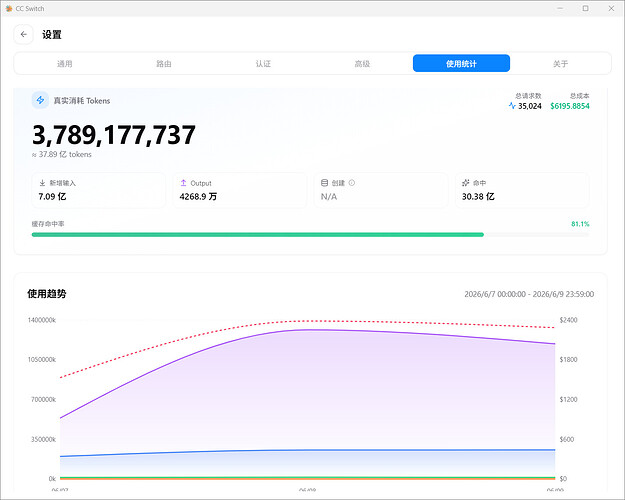Click the 4268.9 万 output value
Image resolution: width=625 pixels, height=500 pixels.
pyautogui.click(x=198, y=197)
